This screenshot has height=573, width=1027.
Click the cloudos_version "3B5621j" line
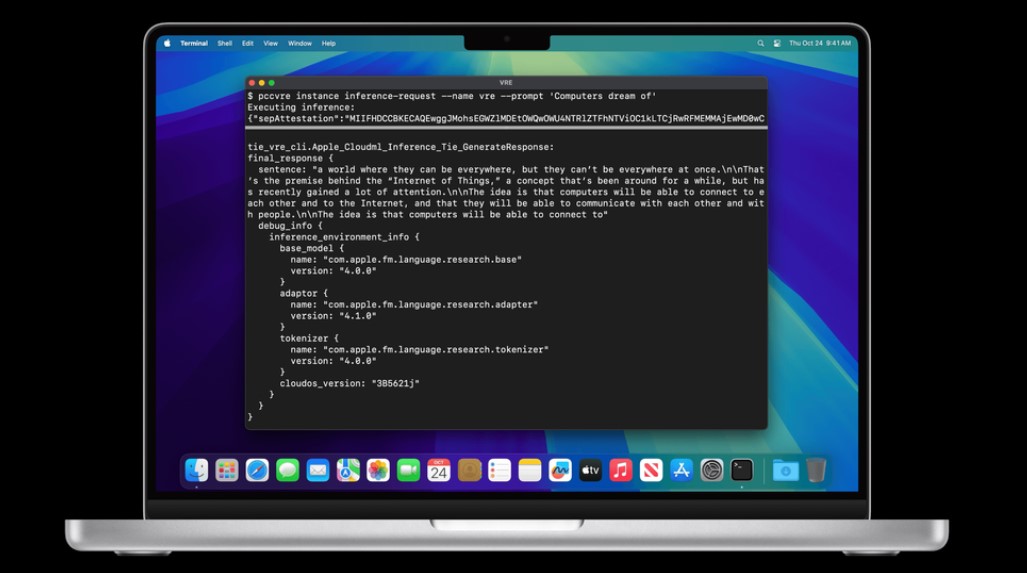coord(349,384)
